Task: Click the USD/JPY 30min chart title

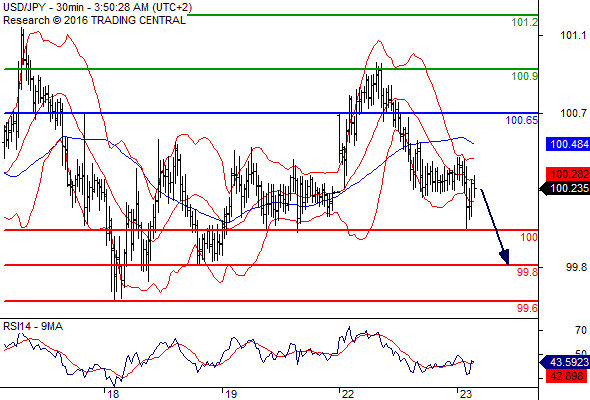Action: point(97,7)
